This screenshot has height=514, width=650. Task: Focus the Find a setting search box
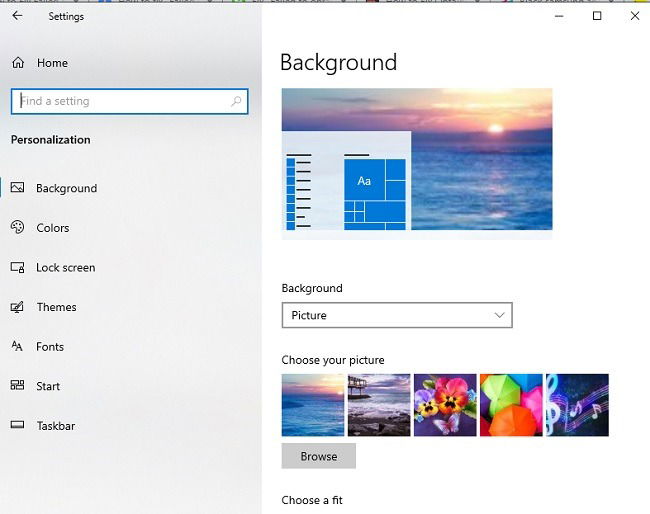tap(129, 101)
